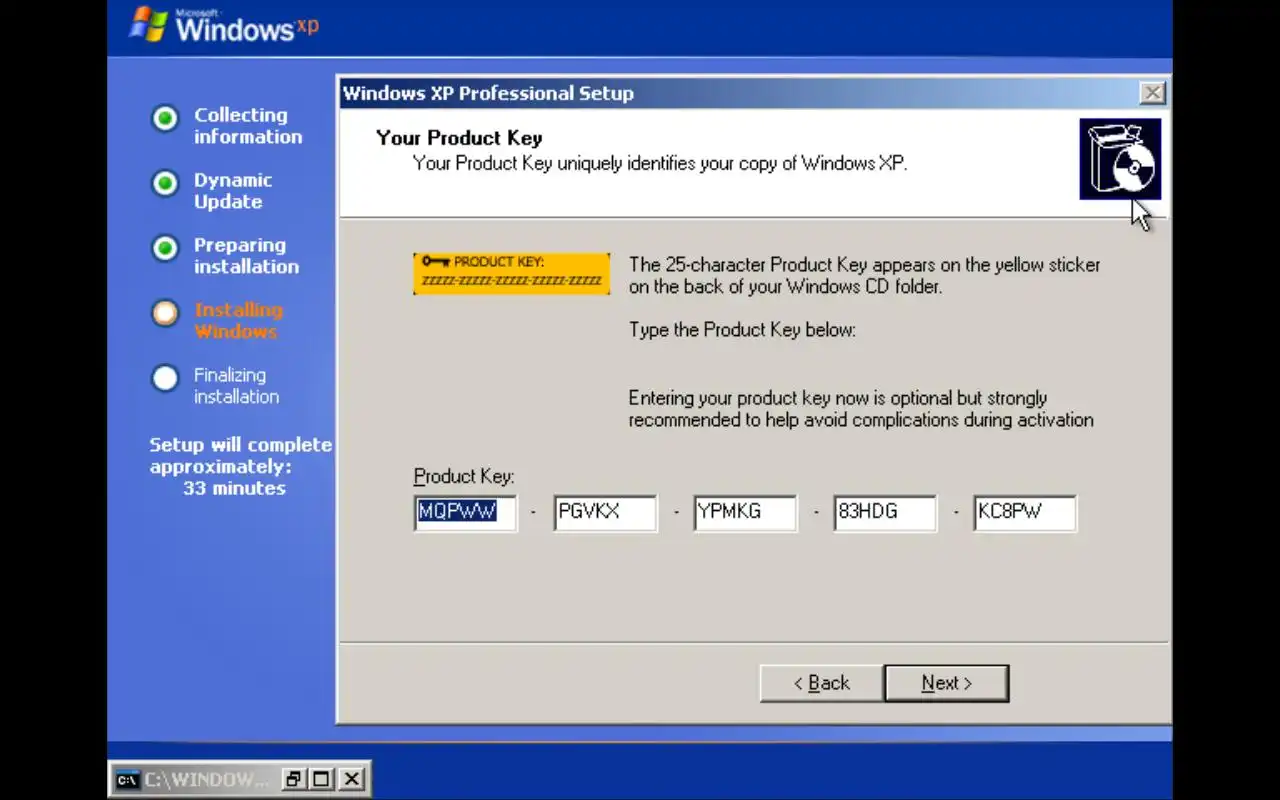Click the Collecting information step indicator
Screen dimensions: 1280x800
[x=165, y=118]
